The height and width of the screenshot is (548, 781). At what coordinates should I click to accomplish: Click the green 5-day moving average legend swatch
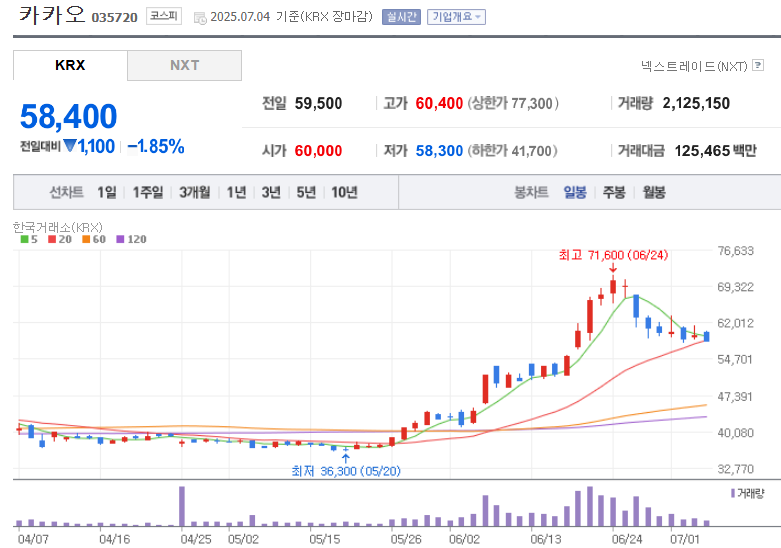click(24, 240)
